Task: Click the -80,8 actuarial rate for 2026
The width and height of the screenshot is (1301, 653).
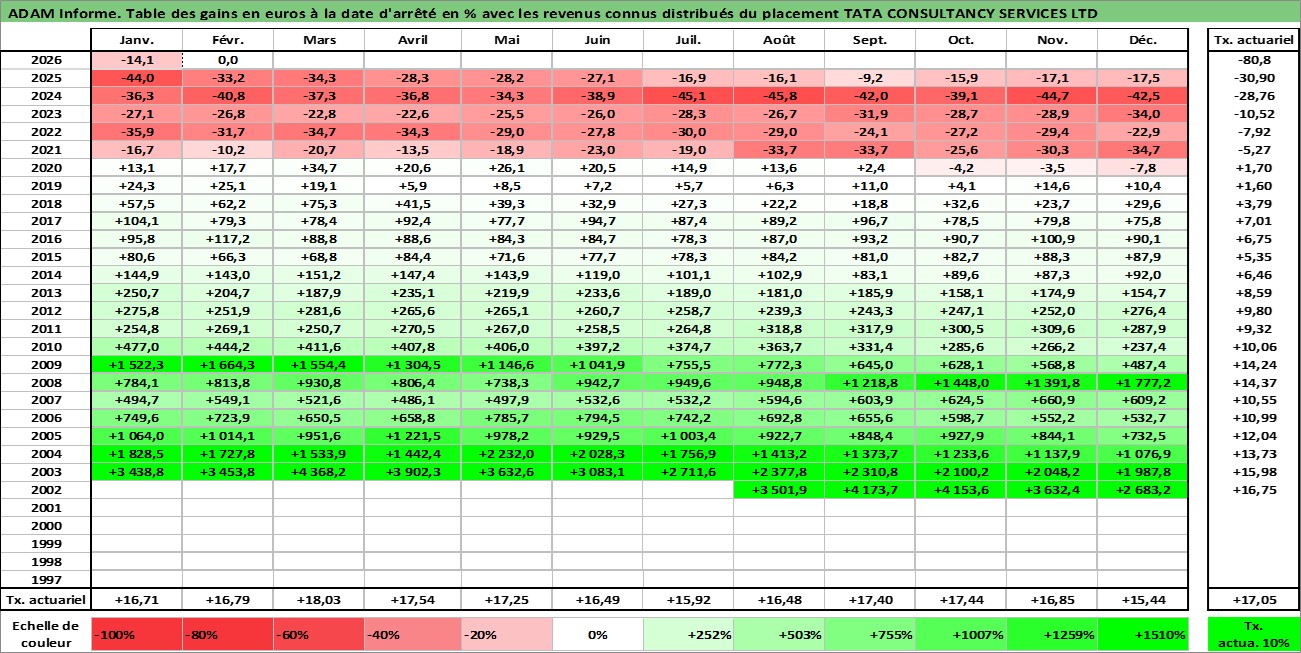Action: [1254, 60]
